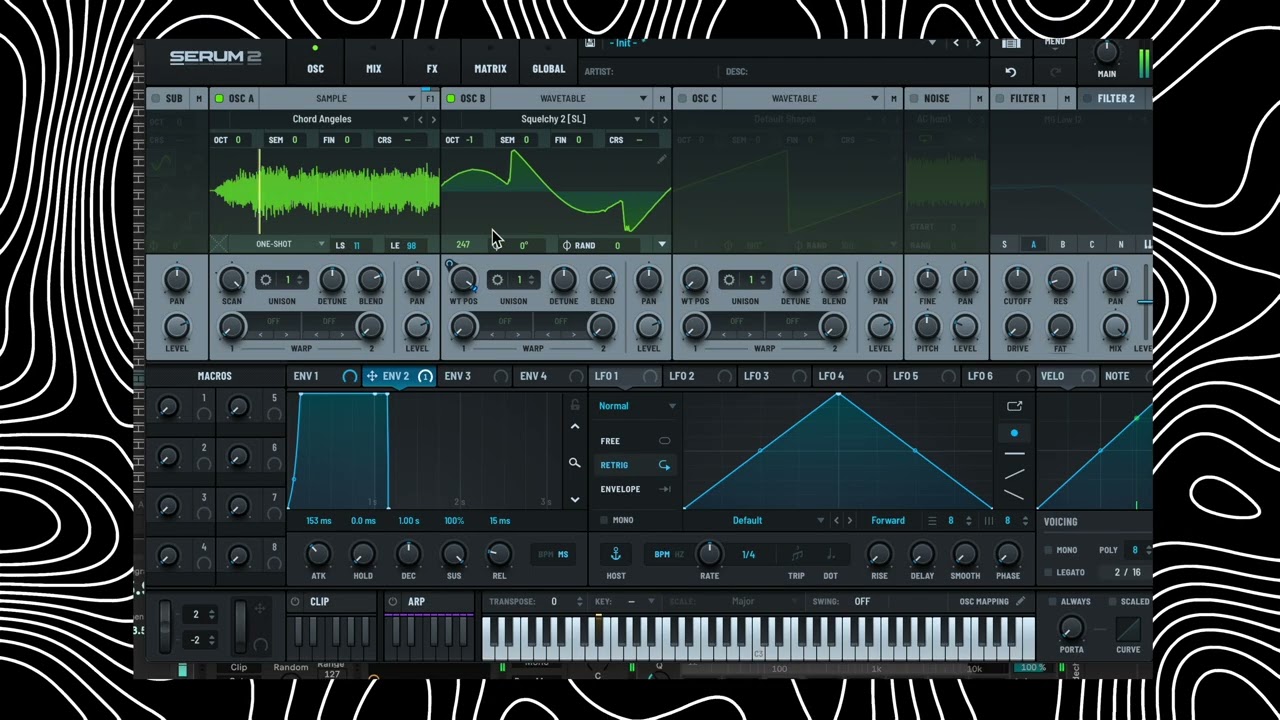
Task: Go to the previous preset with left arrow
Action: click(956, 43)
